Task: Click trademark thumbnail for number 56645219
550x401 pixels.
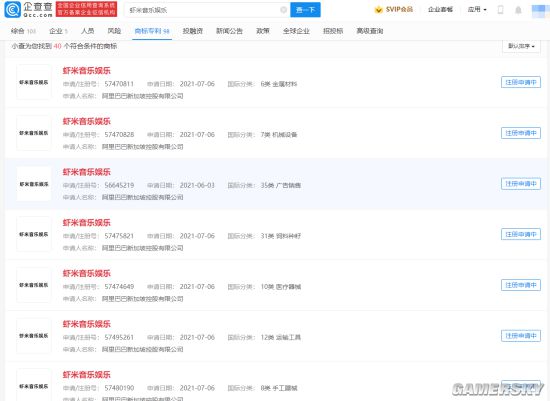Action: pos(34,184)
